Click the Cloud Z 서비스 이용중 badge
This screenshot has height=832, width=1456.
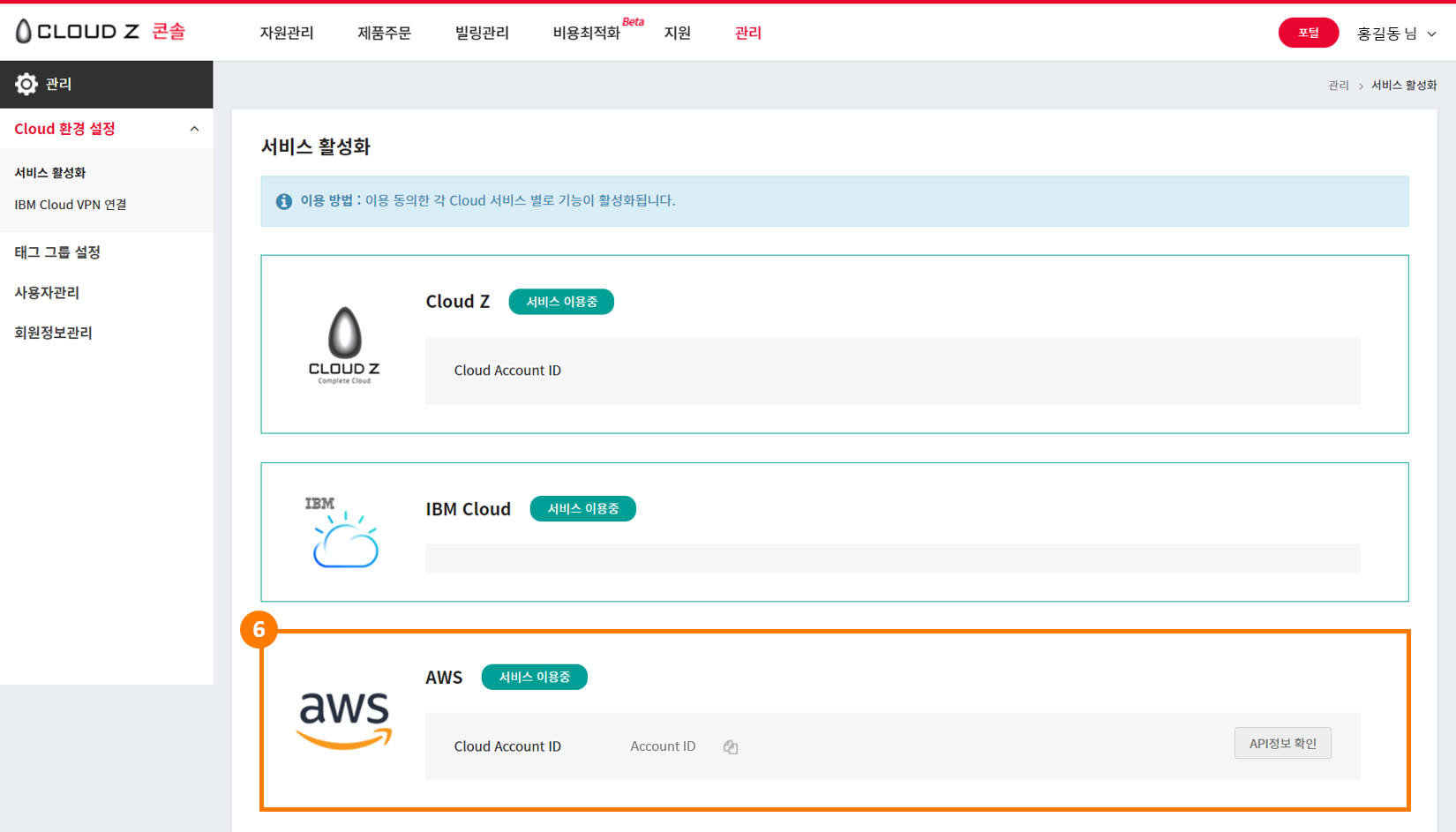pos(561,302)
